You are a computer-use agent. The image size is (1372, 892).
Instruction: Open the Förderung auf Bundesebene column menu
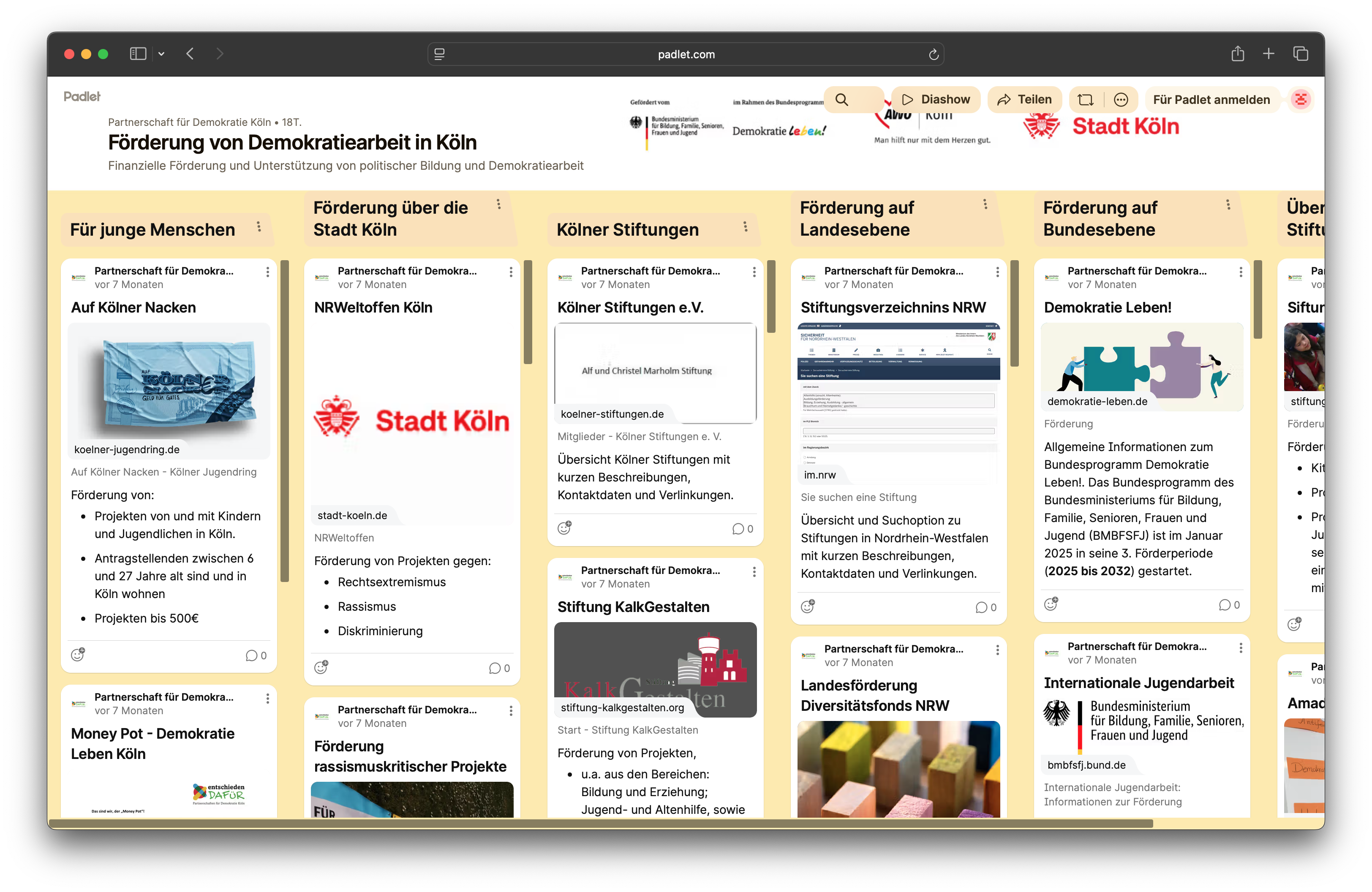[x=1228, y=204]
